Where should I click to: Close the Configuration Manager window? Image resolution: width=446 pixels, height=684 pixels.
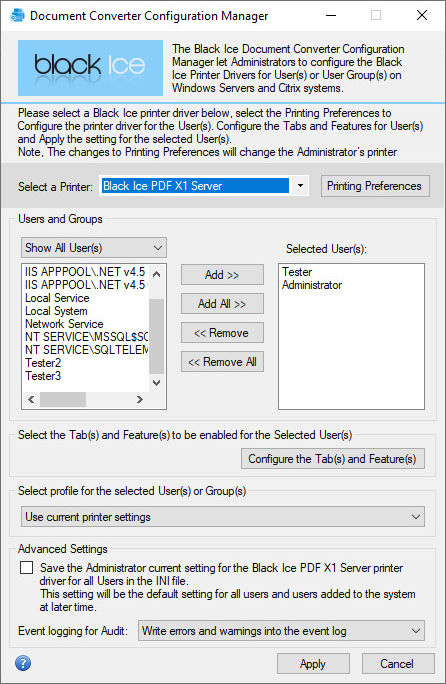[422, 16]
